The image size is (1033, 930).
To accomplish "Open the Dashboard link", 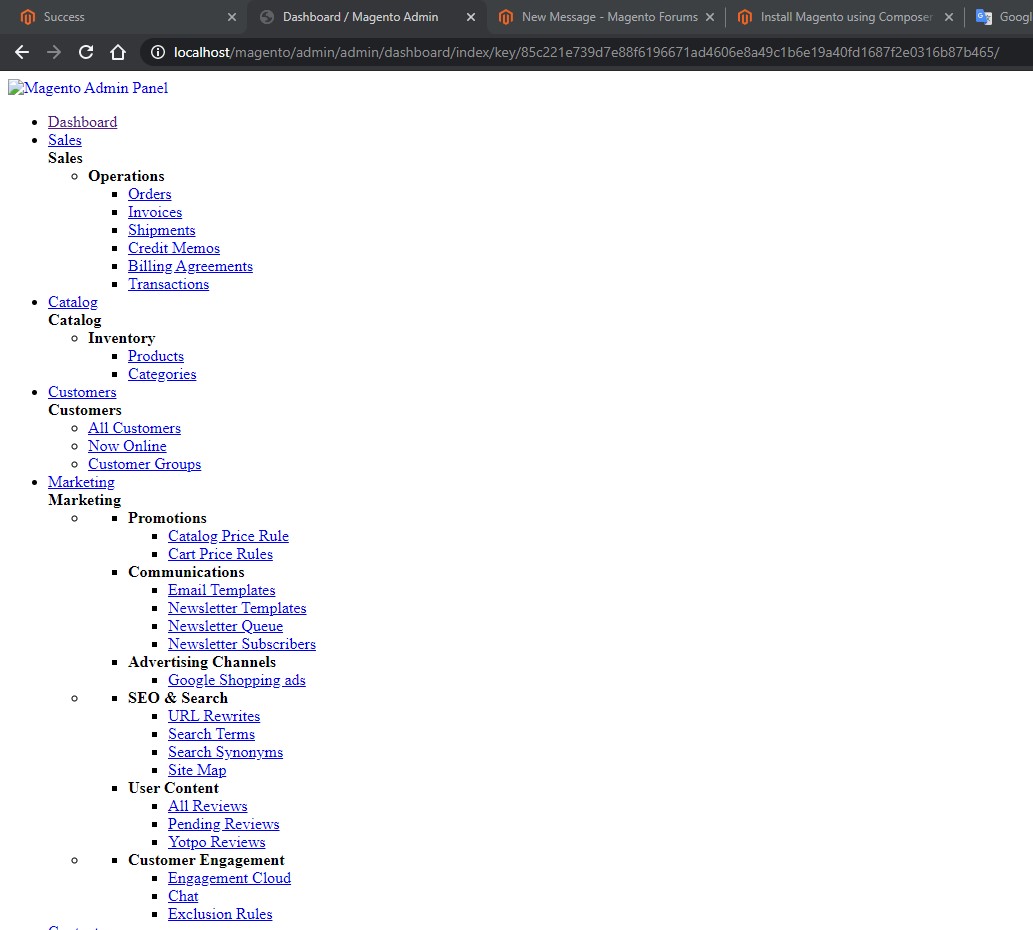I will (82, 122).
